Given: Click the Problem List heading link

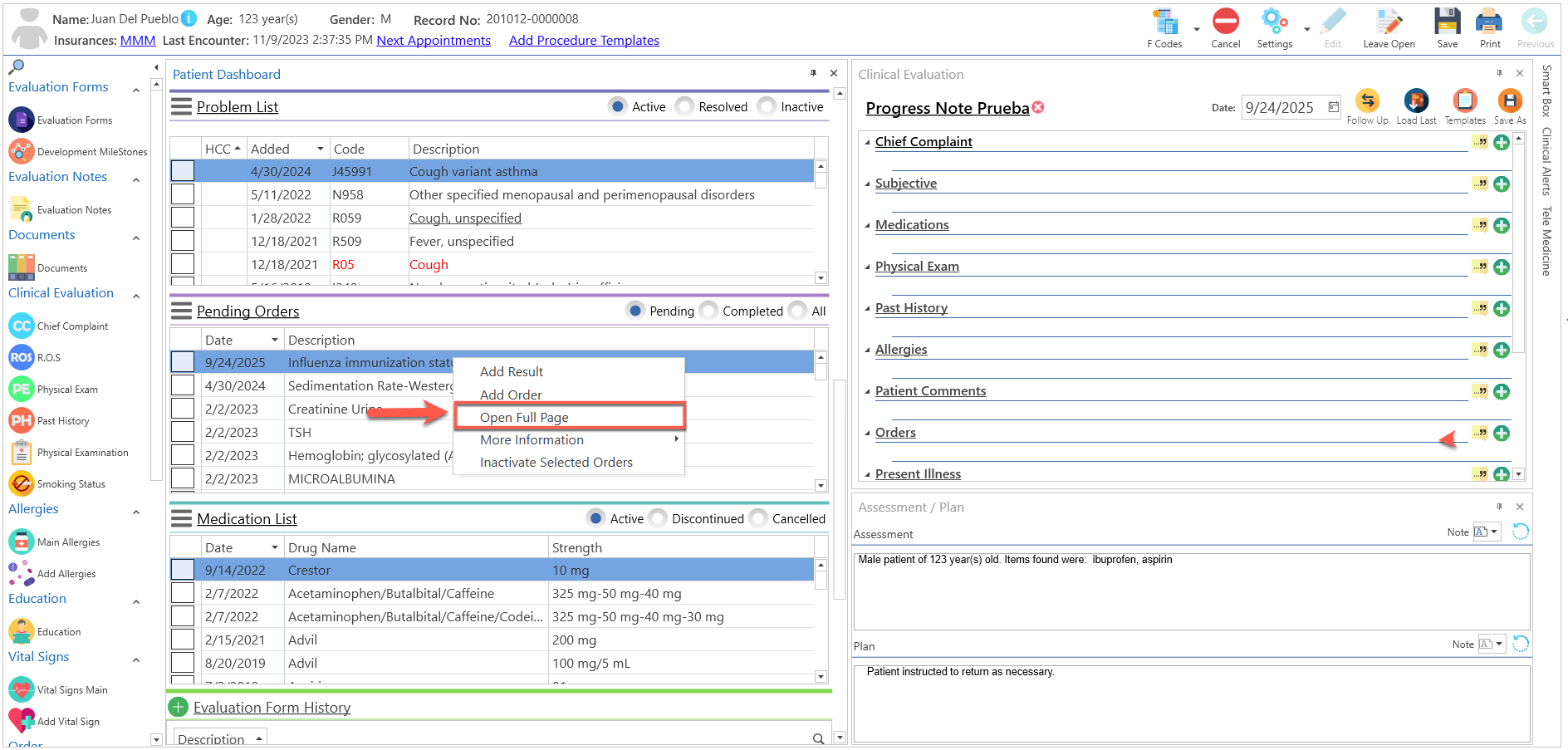Looking at the screenshot, I should coord(238,106).
